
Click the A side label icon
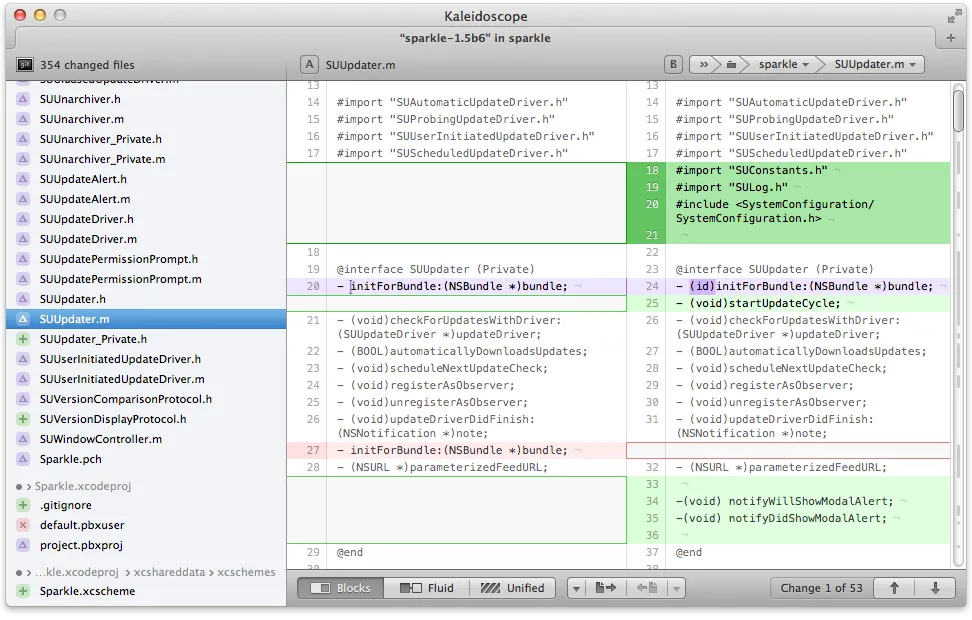tap(309, 64)
